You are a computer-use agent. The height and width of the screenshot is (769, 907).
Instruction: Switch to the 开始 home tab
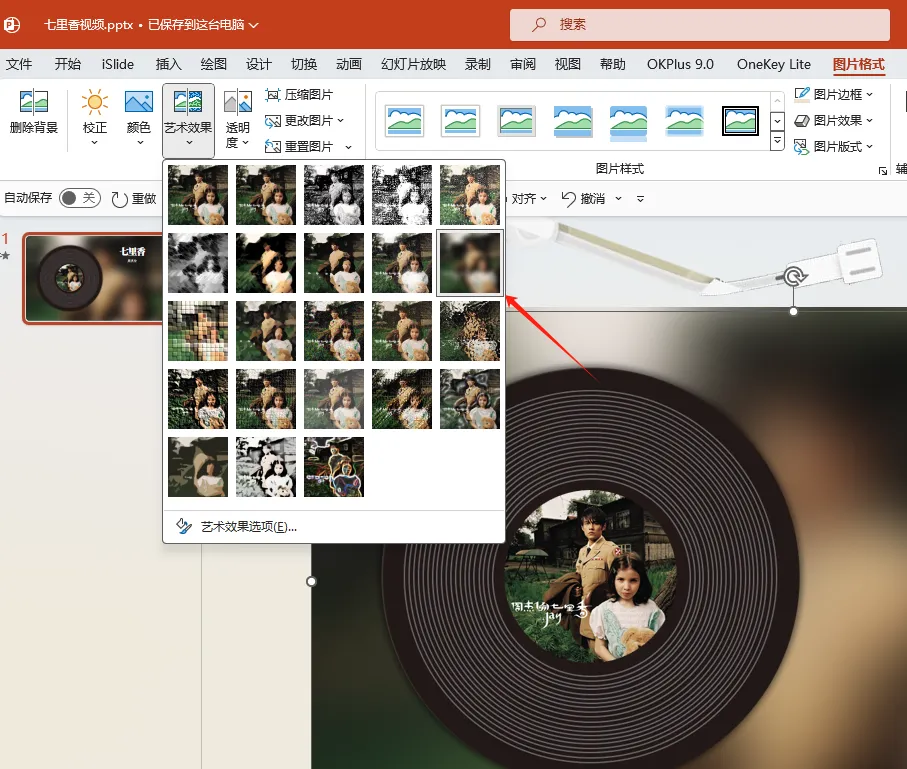tap(68, 64)
